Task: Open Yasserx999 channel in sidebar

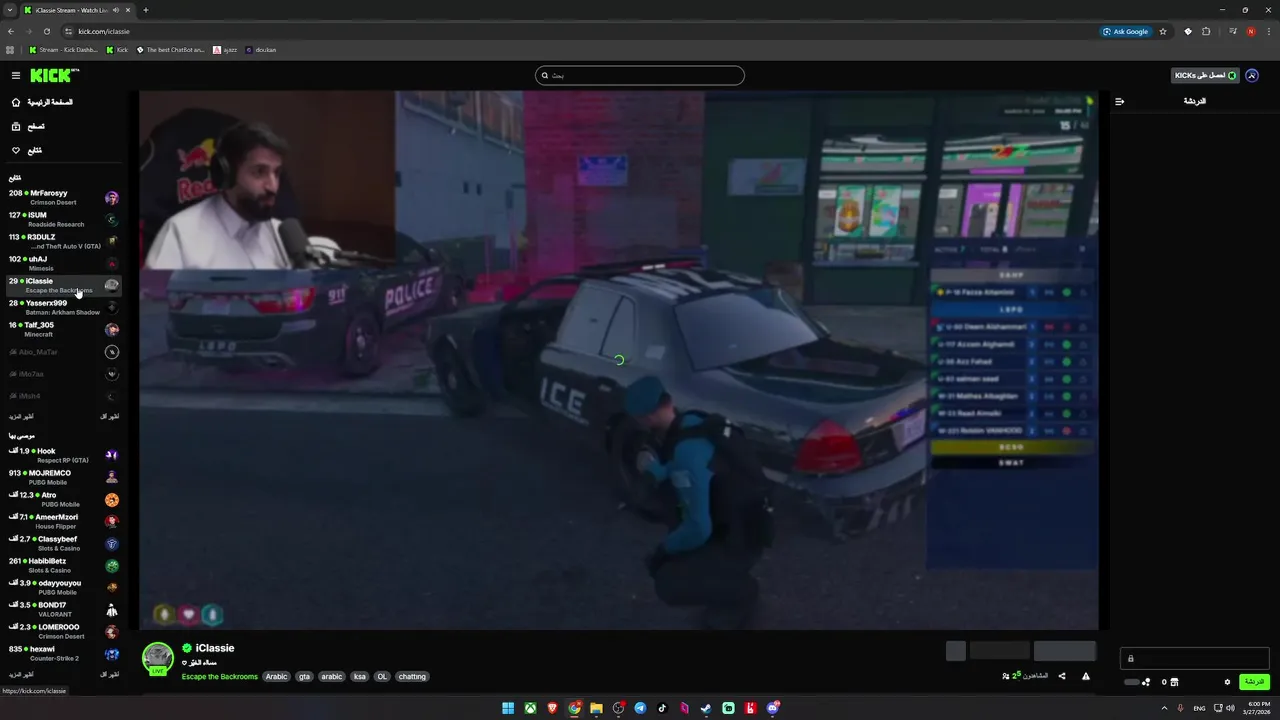Action: (64, 307)
